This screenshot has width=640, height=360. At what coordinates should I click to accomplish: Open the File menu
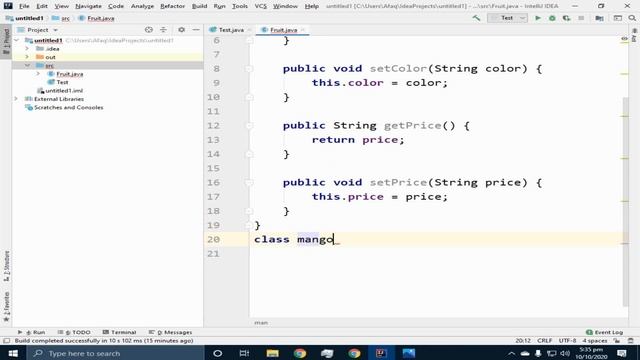click(x=24, y=6)
